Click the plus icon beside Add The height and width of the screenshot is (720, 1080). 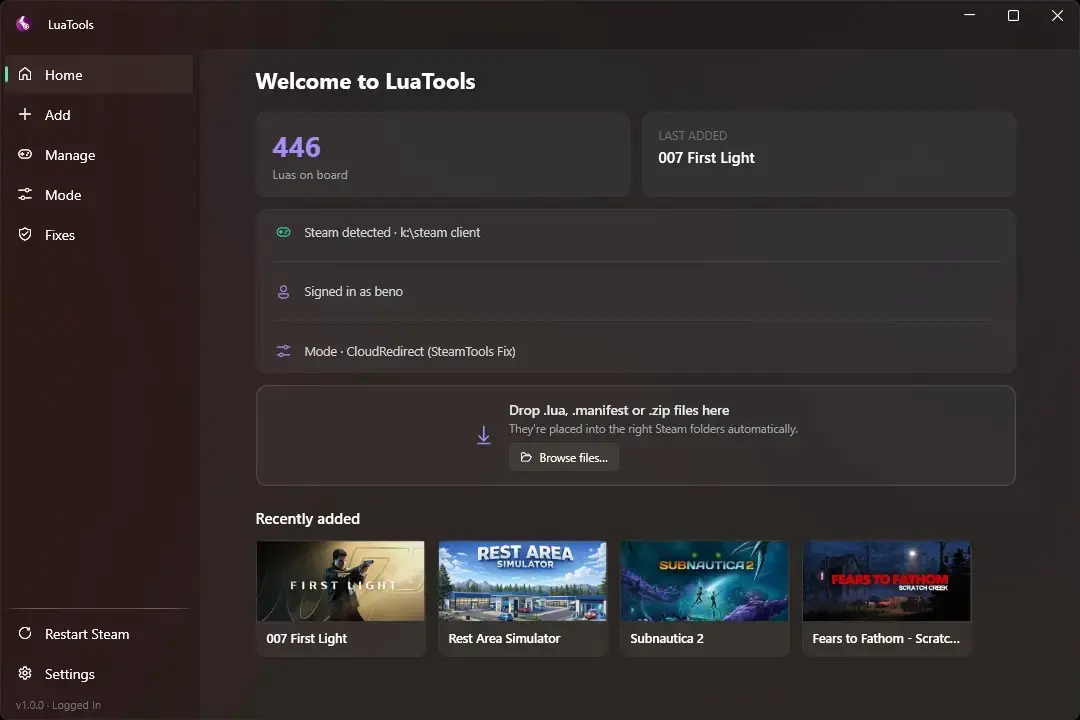coord(25,114)
